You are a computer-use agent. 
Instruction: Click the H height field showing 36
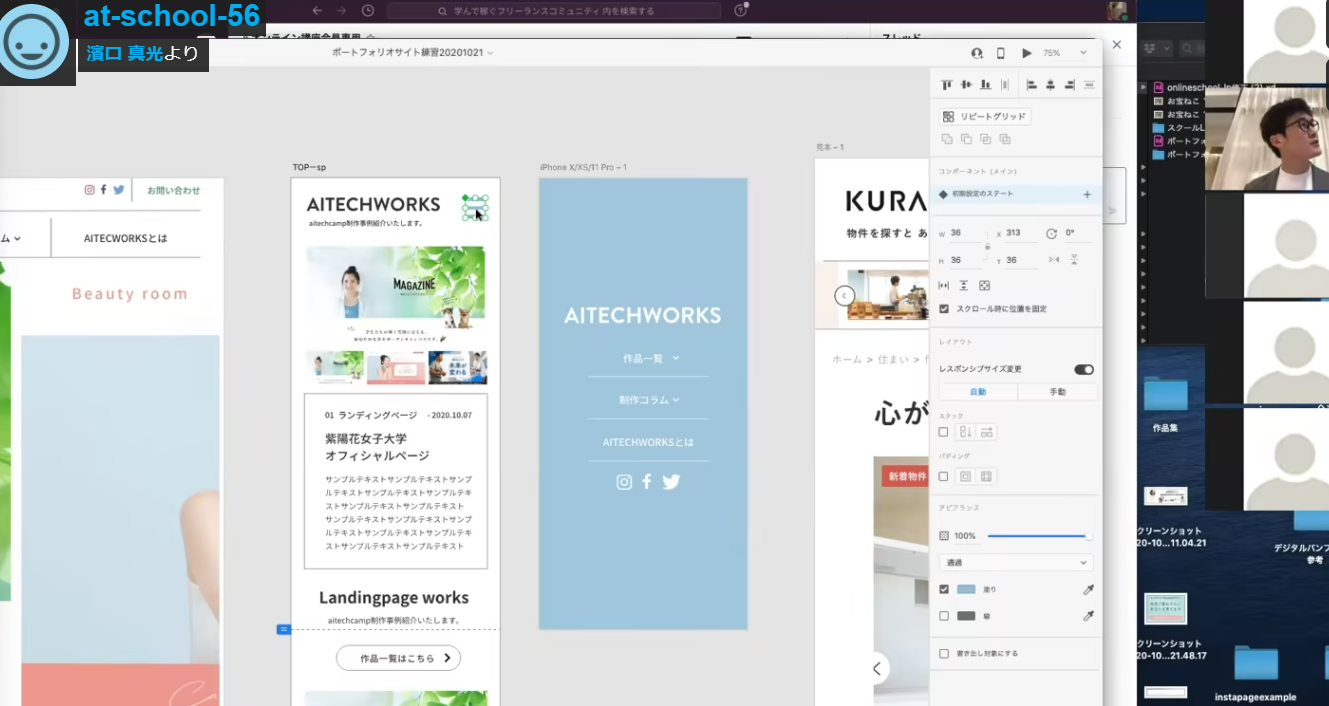(x=965, y=260)
